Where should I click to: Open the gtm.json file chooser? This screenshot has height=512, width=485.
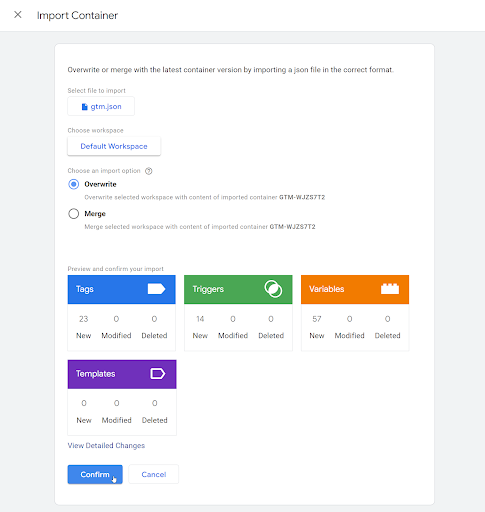(x=101, y=106)
